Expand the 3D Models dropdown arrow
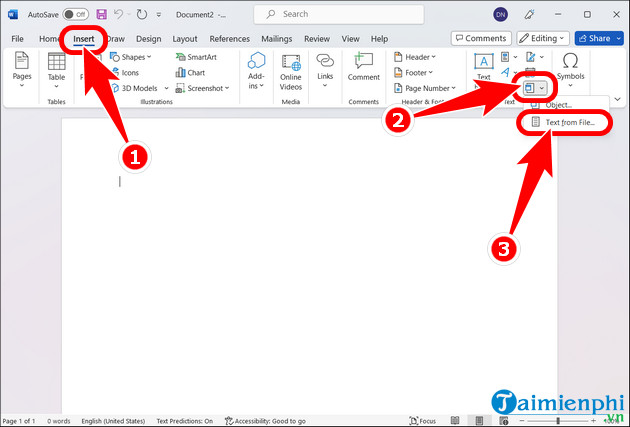Screen dimensions: 630x427 [166, 88]
